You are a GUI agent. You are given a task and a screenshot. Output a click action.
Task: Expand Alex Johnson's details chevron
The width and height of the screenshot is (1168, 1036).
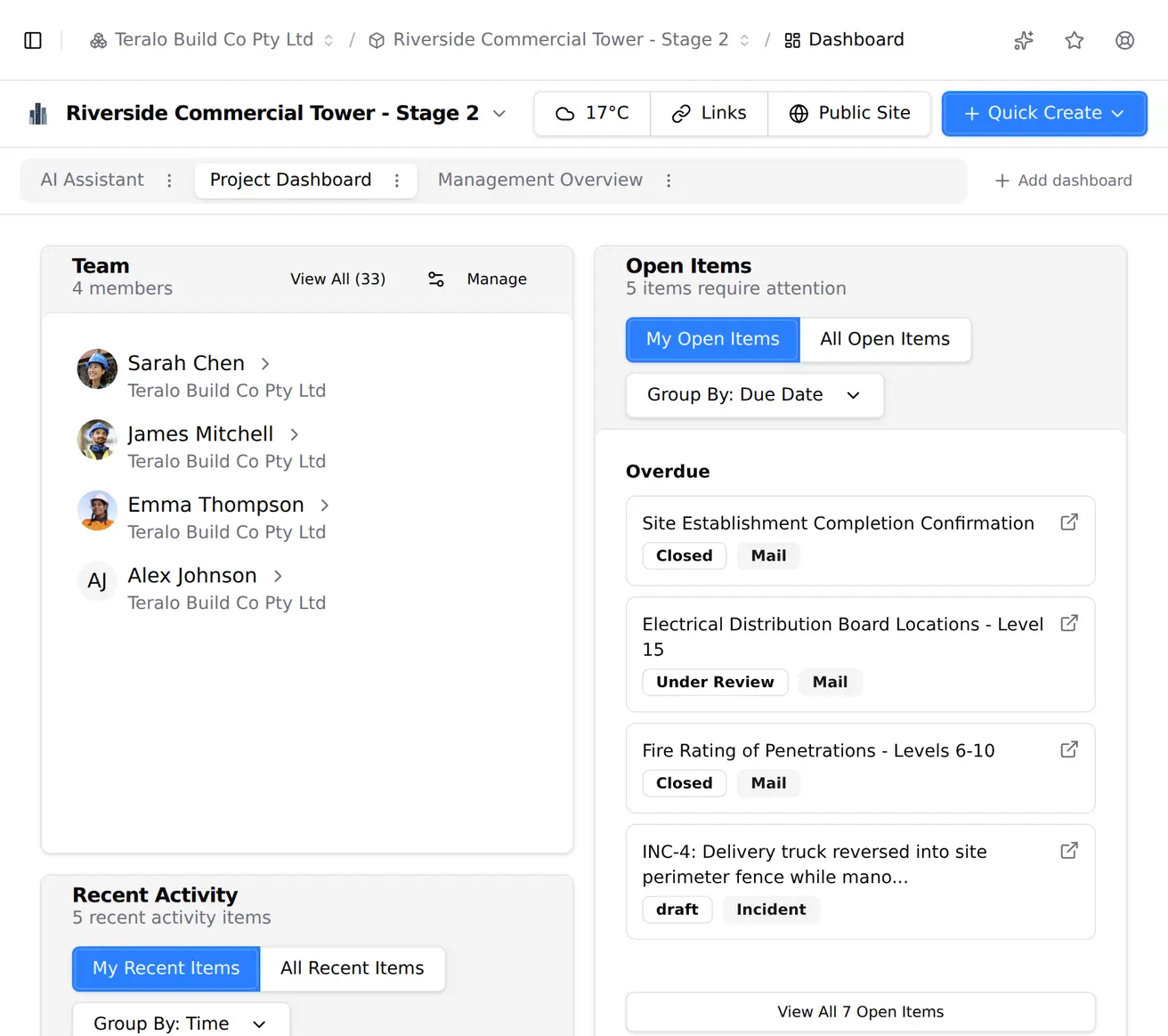(x=278, y=576)
